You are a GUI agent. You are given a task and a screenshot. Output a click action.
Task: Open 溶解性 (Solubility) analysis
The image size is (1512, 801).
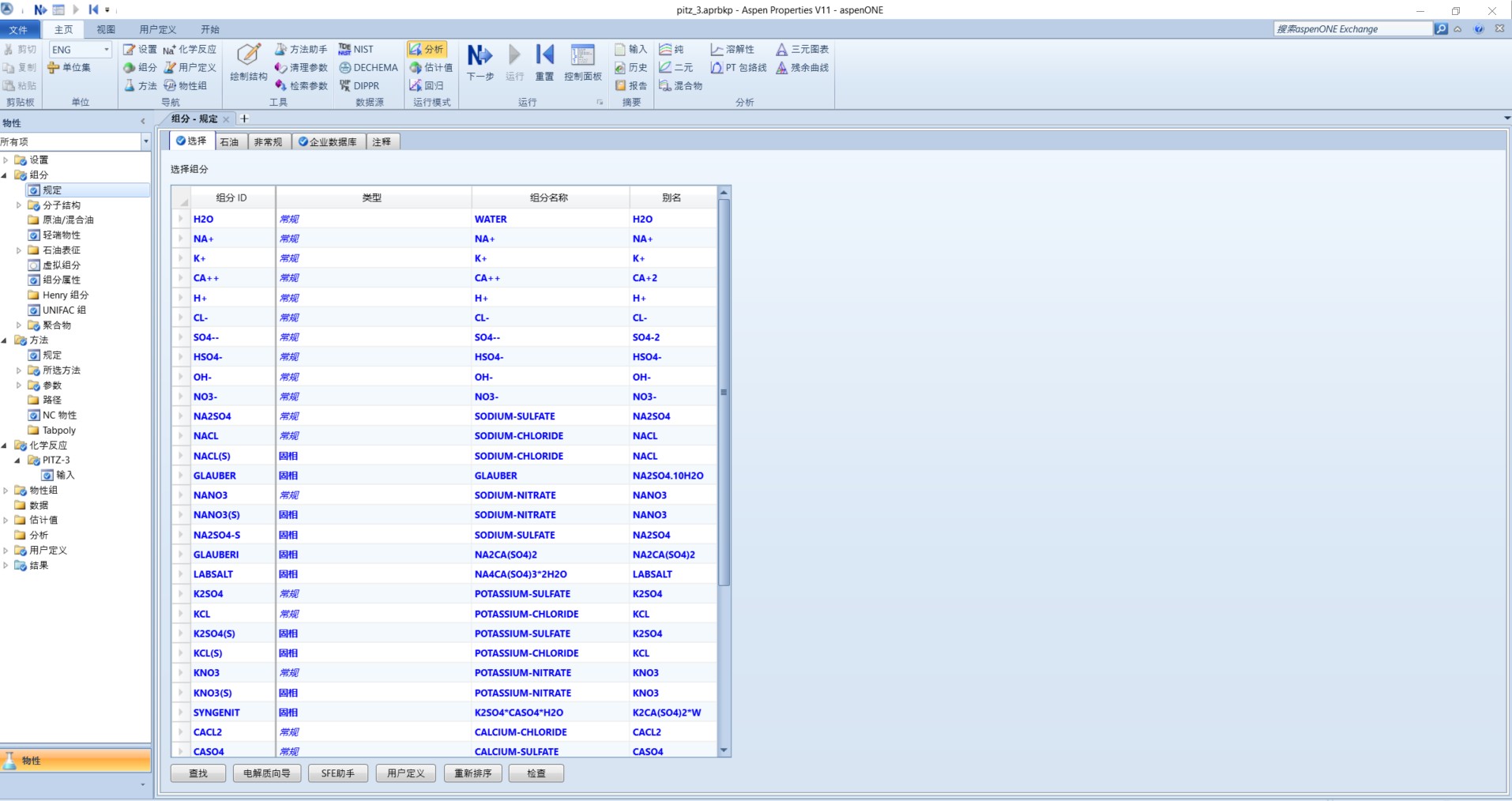point(732,49)
